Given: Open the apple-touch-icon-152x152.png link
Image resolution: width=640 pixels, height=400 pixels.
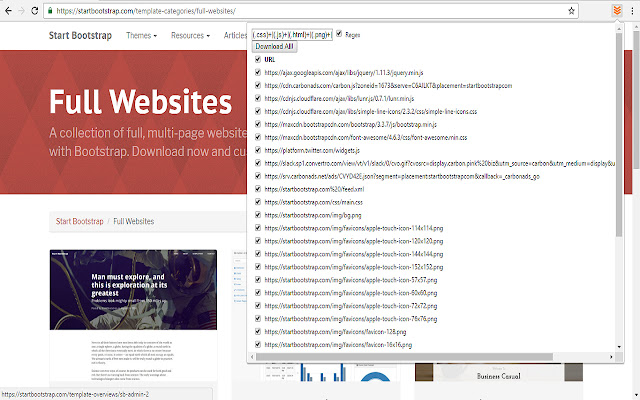Looking at the screenshot, I should 354,267.
